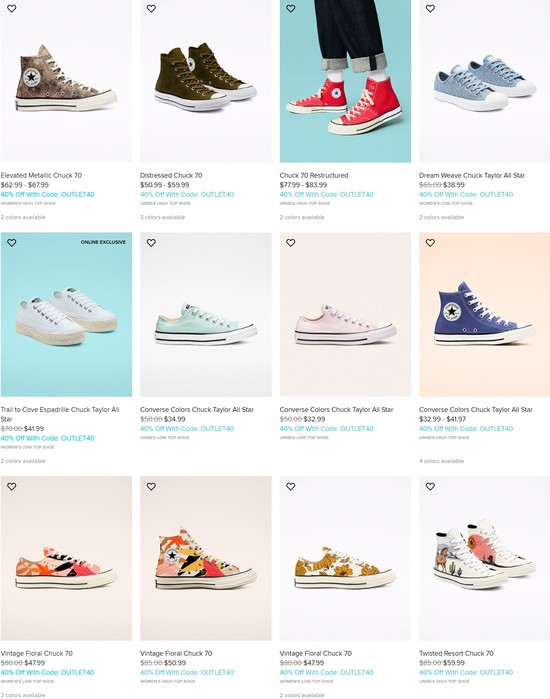Select the yellow tiger floral low top image
Image resolution: width=550 pixels, height=699 pixels.
click(x=345, y=558)
